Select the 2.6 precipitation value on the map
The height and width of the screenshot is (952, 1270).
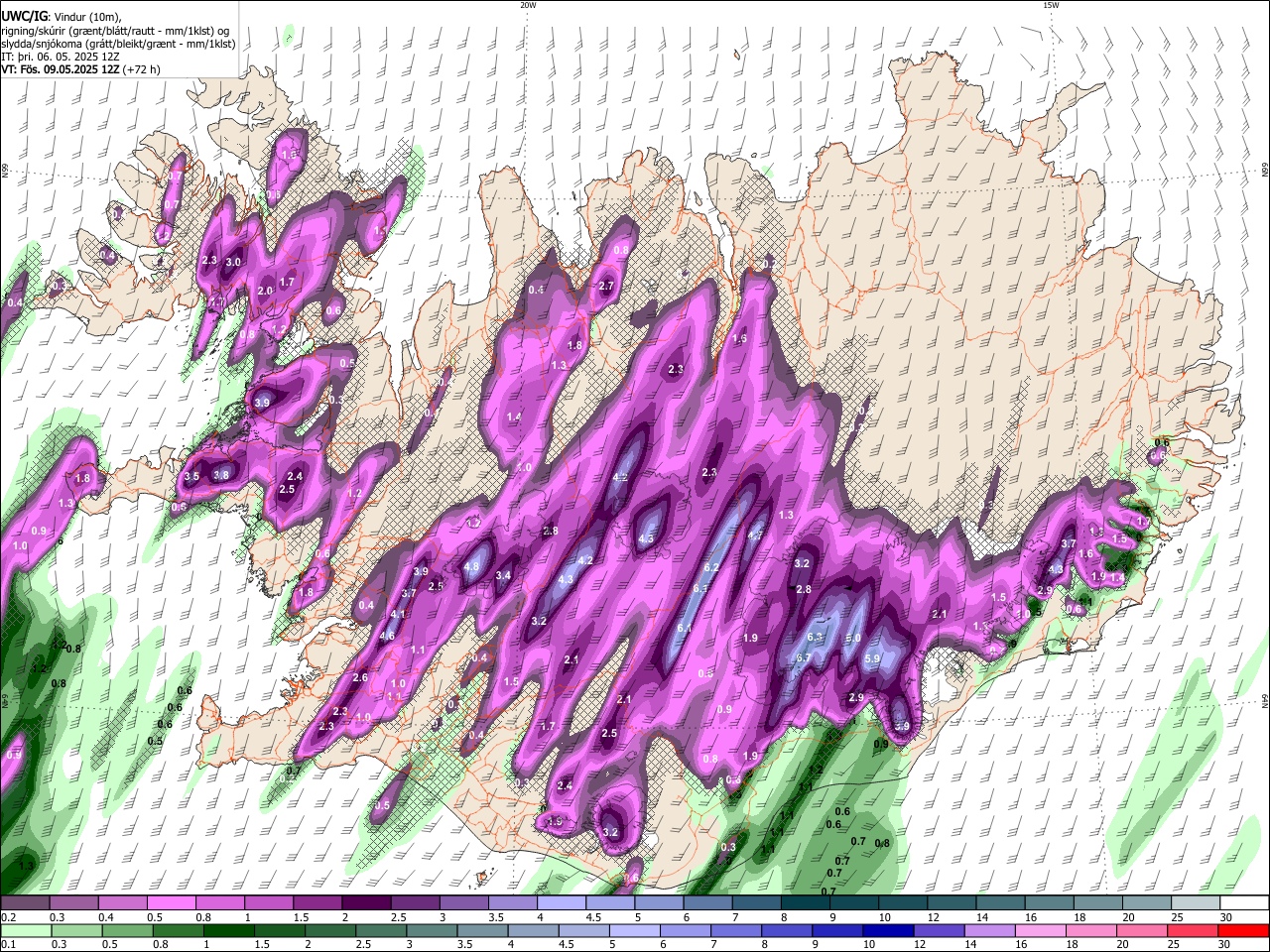coord(360,678)
